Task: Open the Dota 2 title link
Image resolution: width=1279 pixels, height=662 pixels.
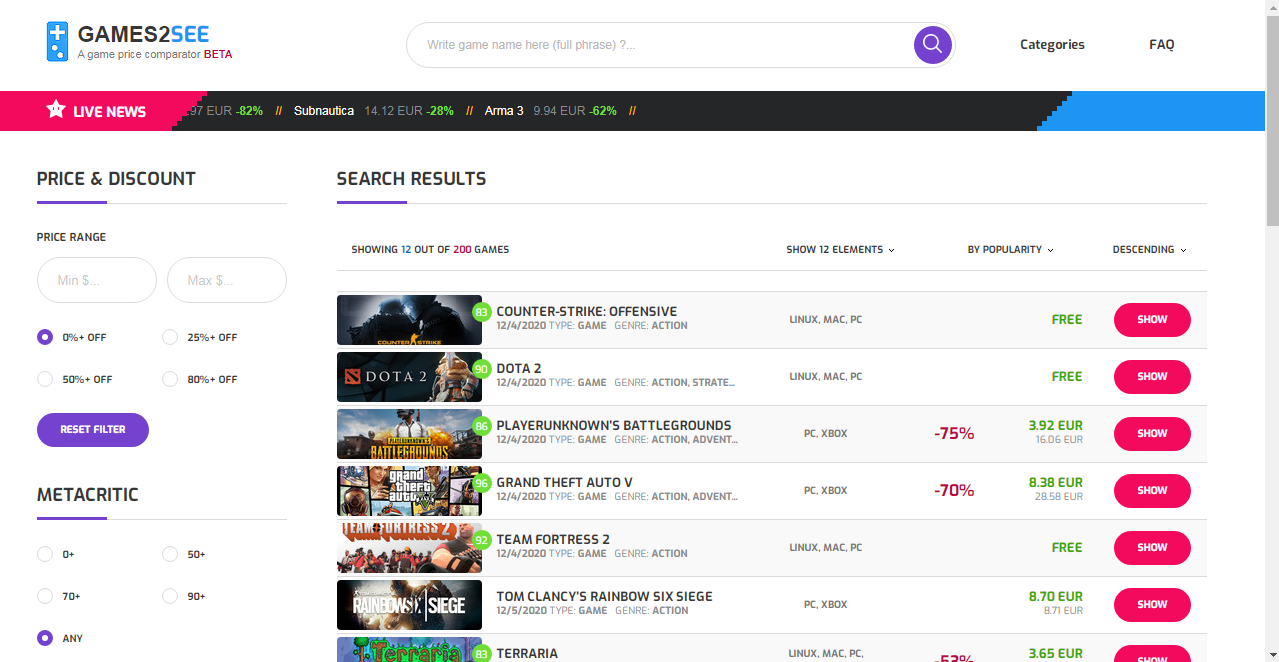Action: click(x=519, y=368)
